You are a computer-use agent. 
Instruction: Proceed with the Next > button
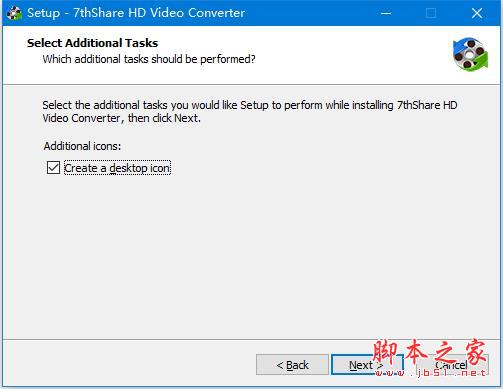[x=366, y=365]
